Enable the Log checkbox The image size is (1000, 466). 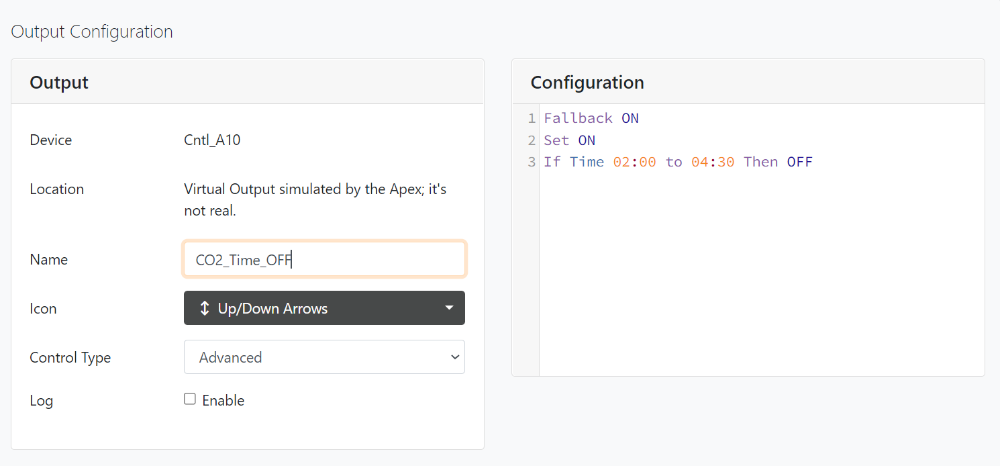click(x=190, y=399)
